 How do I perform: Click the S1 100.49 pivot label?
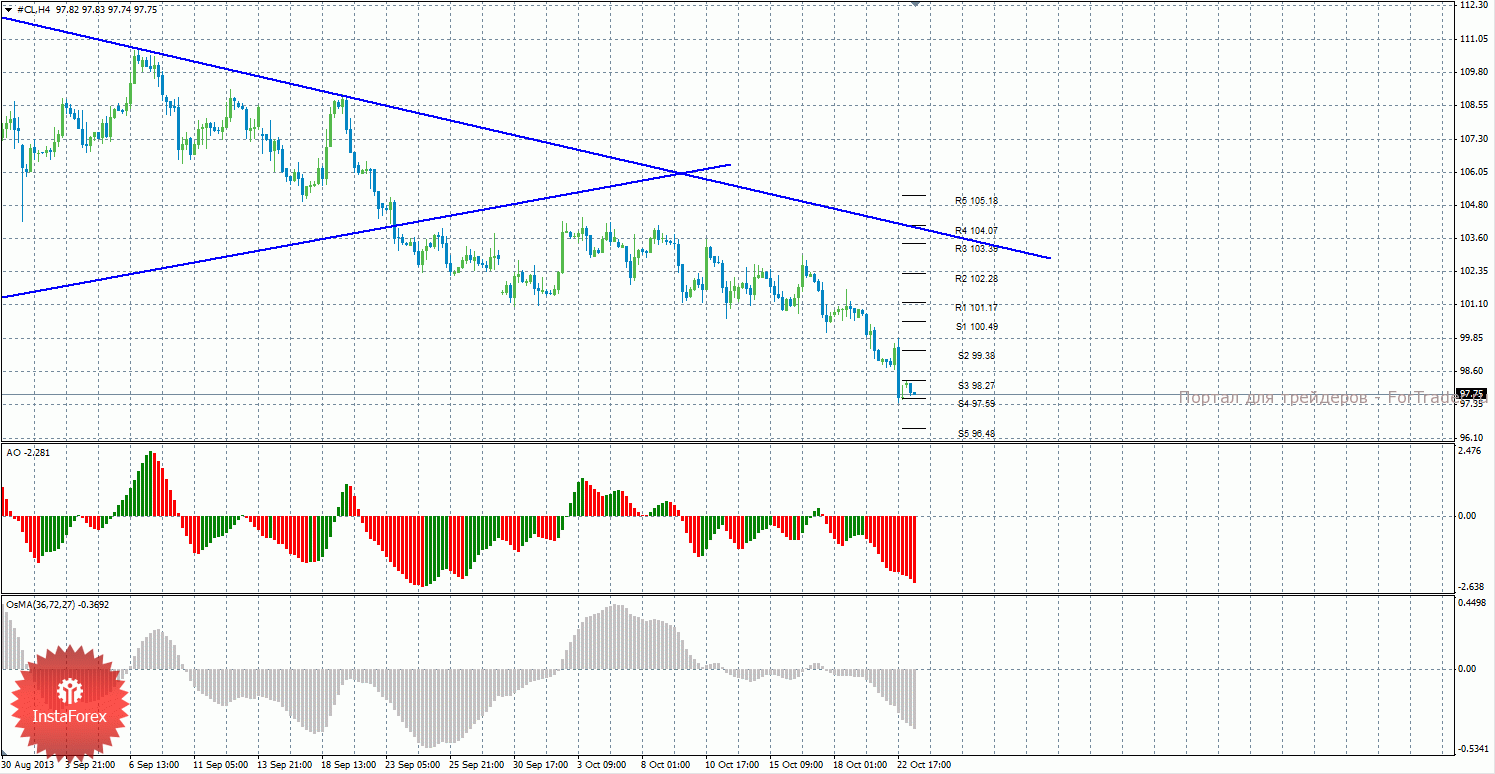977,326
